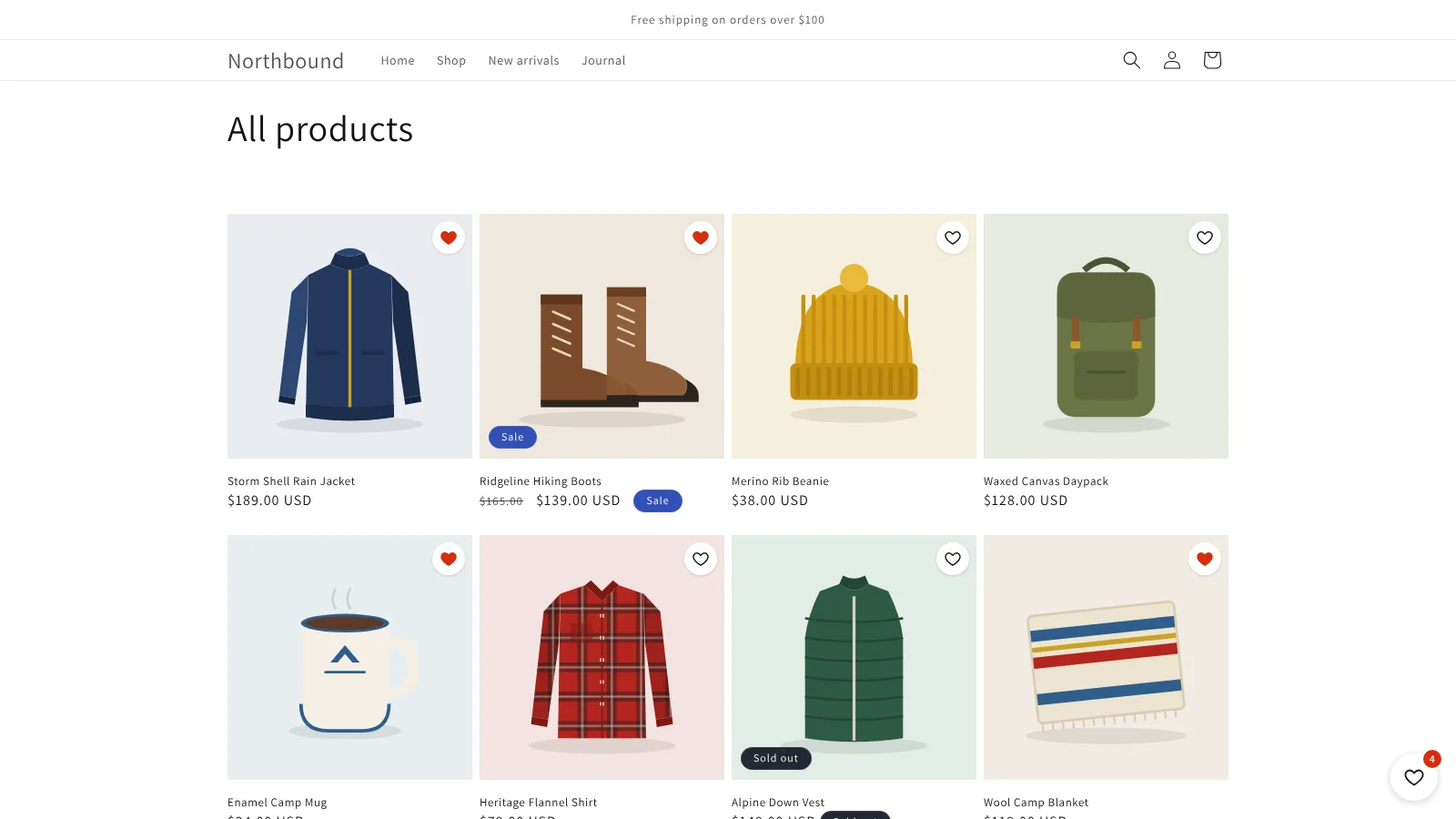The image size is (1456, 819).
Task: Open New arrivals page
Action: [523, 61]
